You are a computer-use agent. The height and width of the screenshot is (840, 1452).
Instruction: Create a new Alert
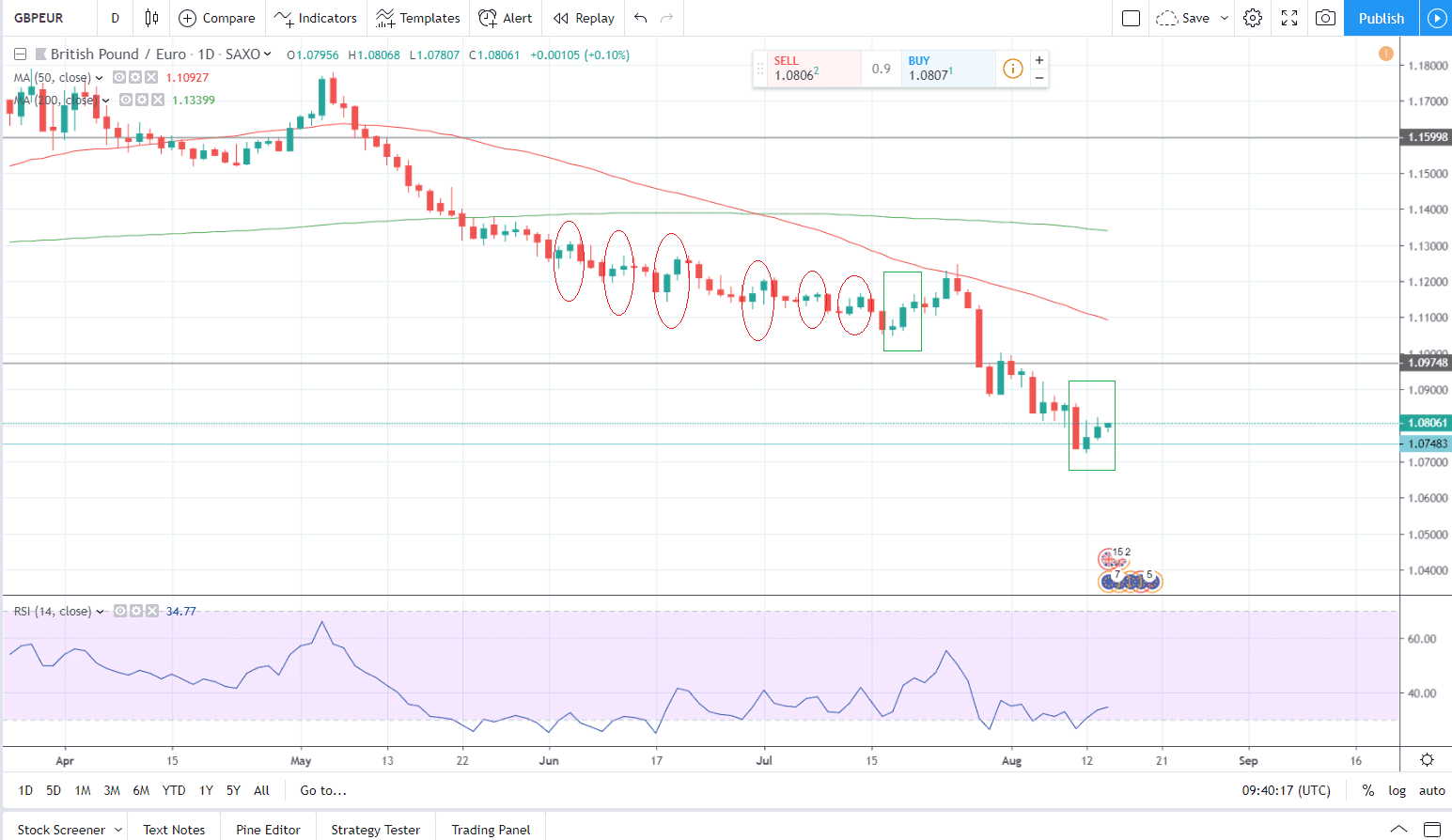506,18
